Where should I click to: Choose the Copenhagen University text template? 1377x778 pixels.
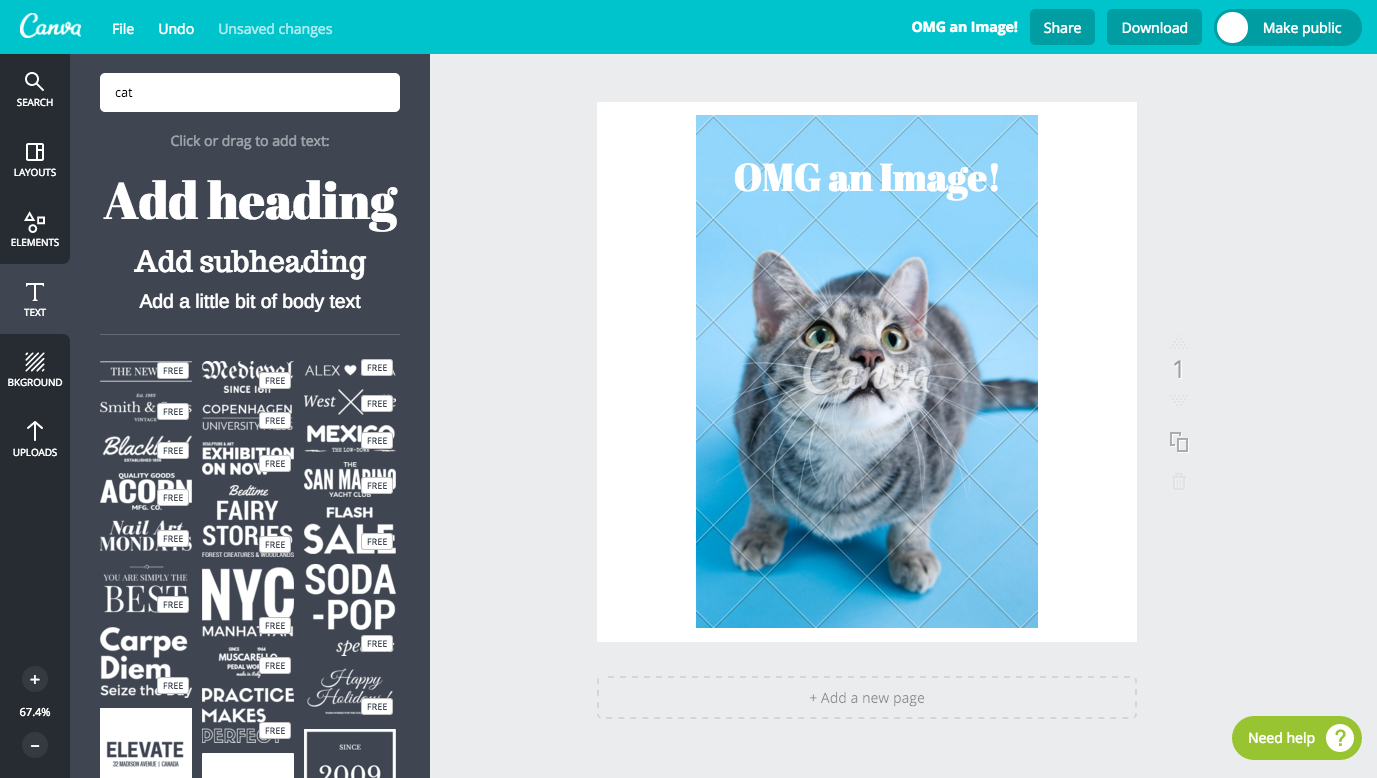click(x=247, y=417)
